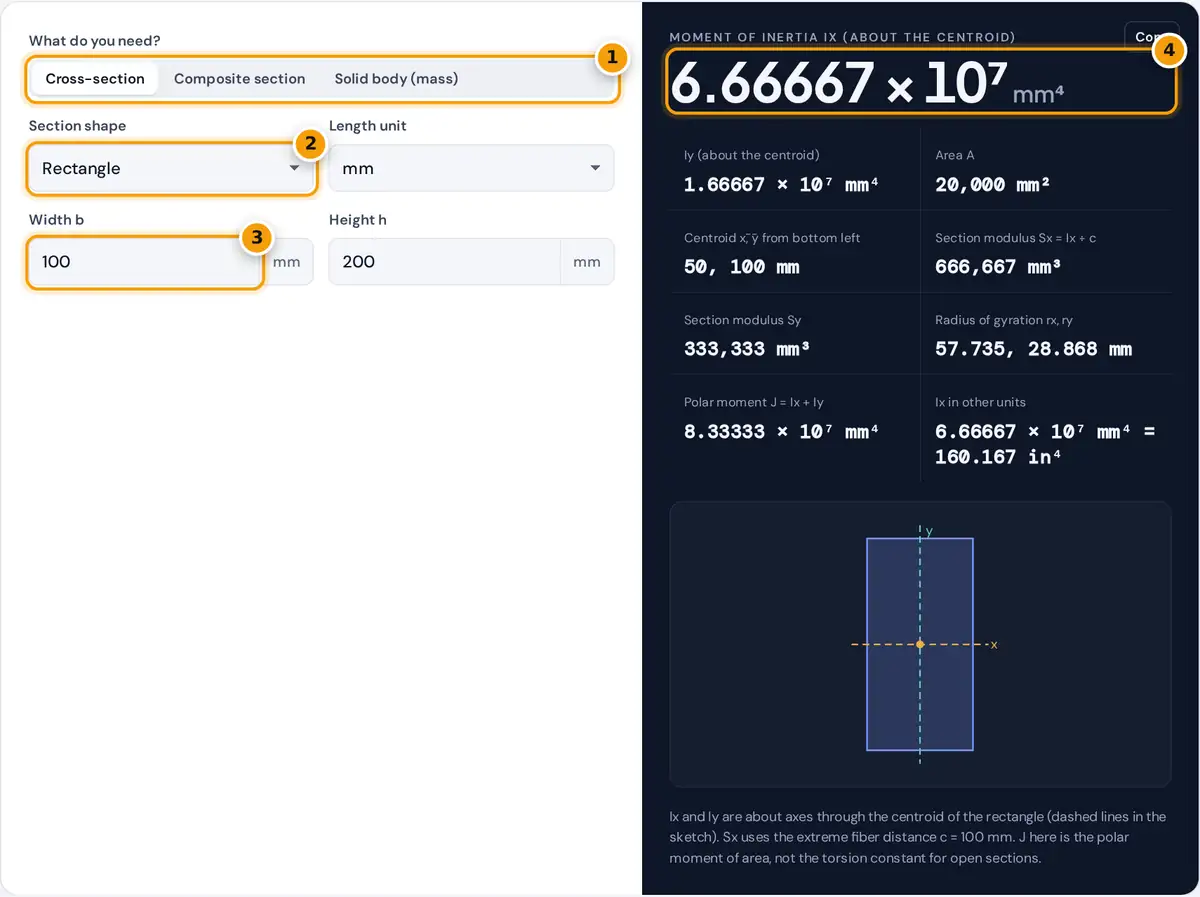This screenshot has width=1200, height=897.
Task: Click the Copy button above the result
Action: (1150, 36)
